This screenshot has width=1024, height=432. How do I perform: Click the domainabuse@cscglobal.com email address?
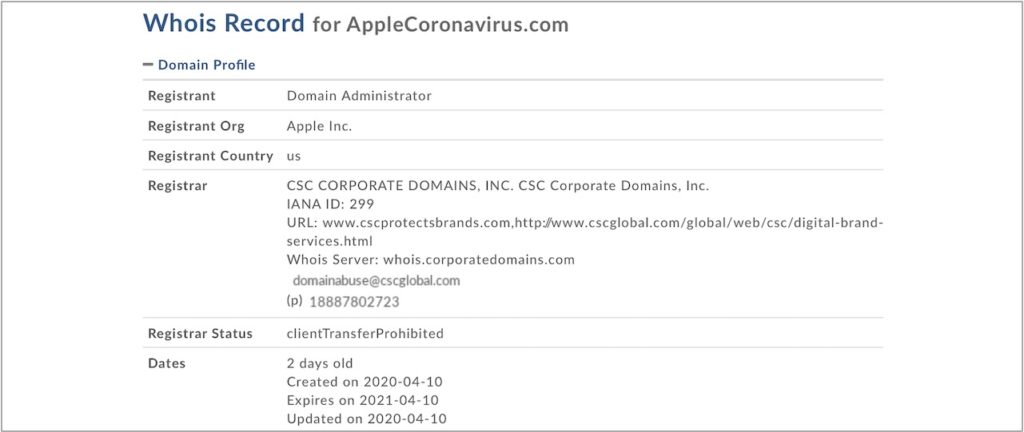[376, 281]
